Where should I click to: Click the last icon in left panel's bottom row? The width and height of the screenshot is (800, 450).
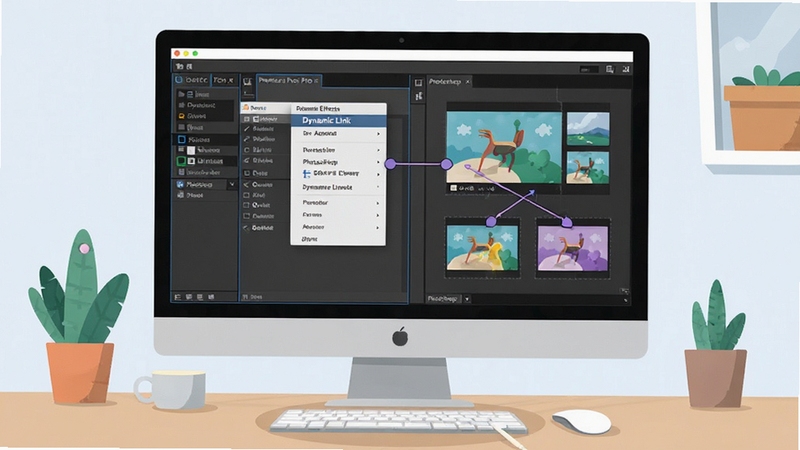pyautogui.click(x=211, y=297)
